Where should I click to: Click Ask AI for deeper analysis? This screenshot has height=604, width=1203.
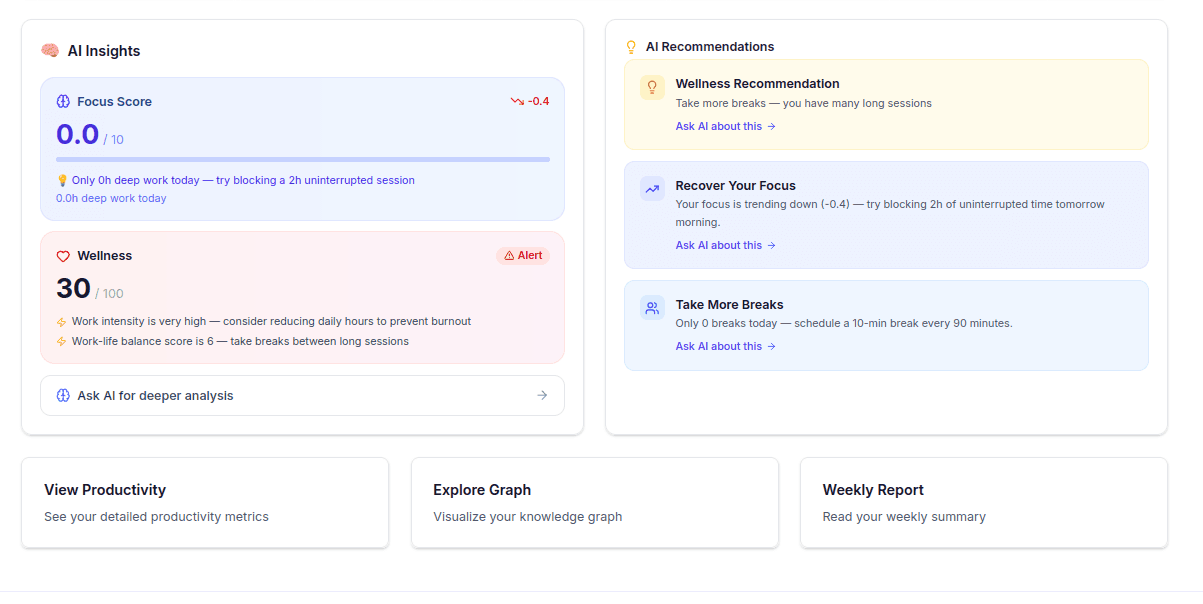(302, 395)
